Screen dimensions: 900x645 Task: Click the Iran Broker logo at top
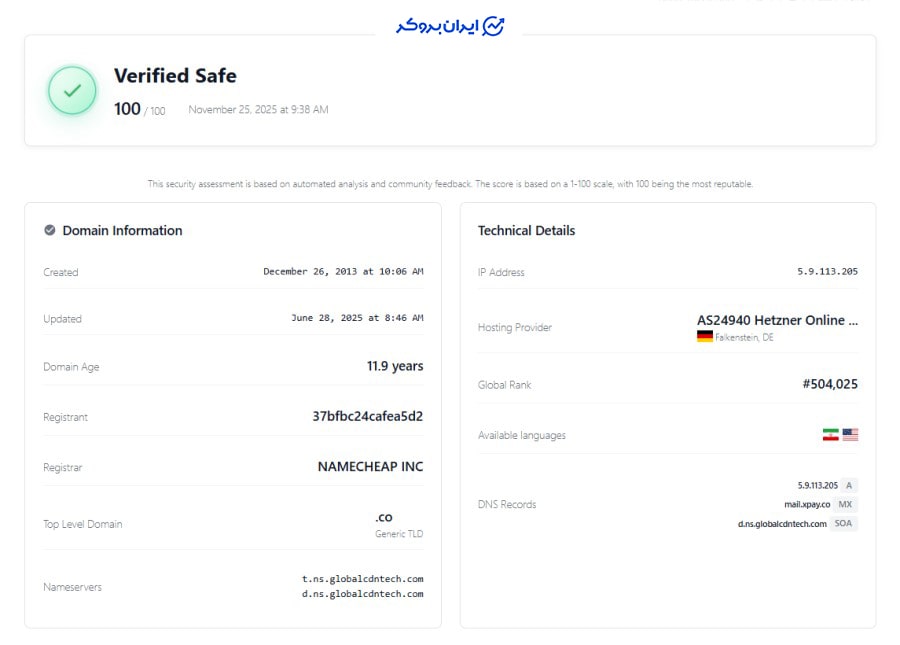click(x=450, y=26)
